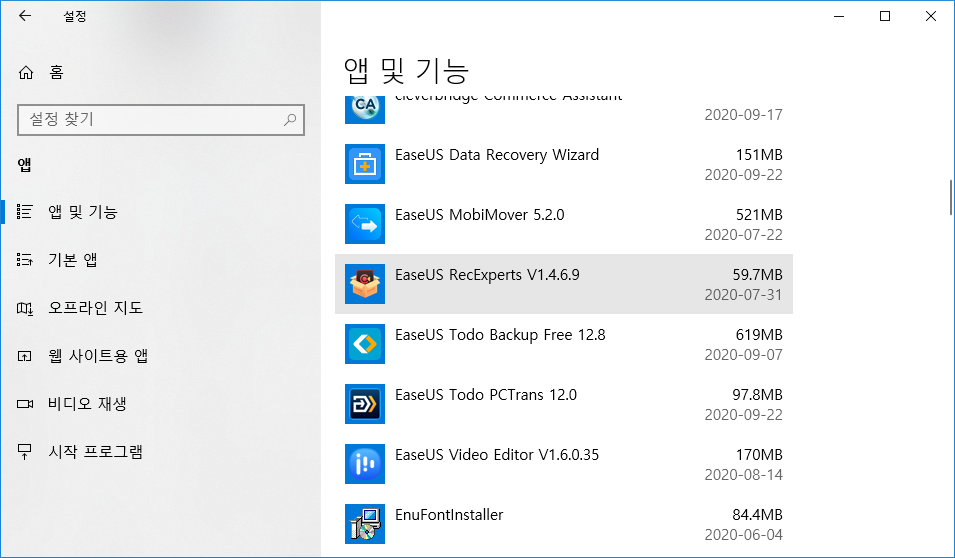Viewport: 955px width, 558px height.
Task: Click EaseUS Video Editor icon
Action: pos(365,464)
